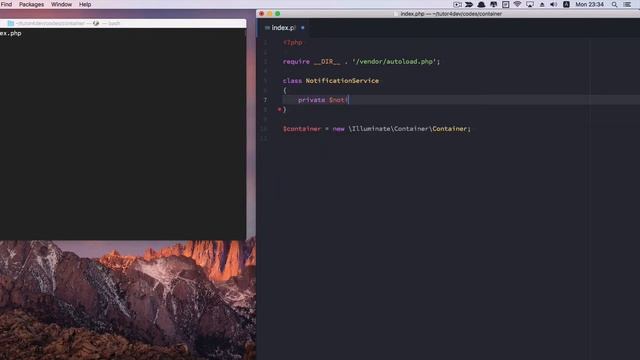This screenshot has width=640, height=360.
Task: Click the blue modified dot on the index.php tab
Action: pos(302,28)
